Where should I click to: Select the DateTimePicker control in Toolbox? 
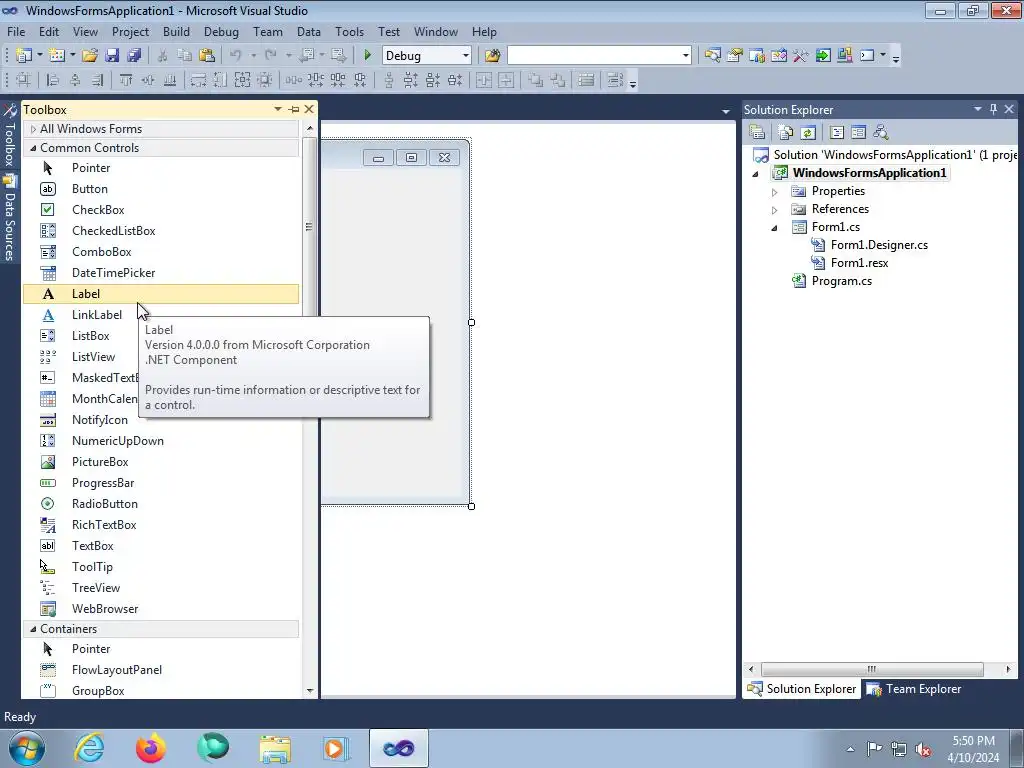pos(161,272)
